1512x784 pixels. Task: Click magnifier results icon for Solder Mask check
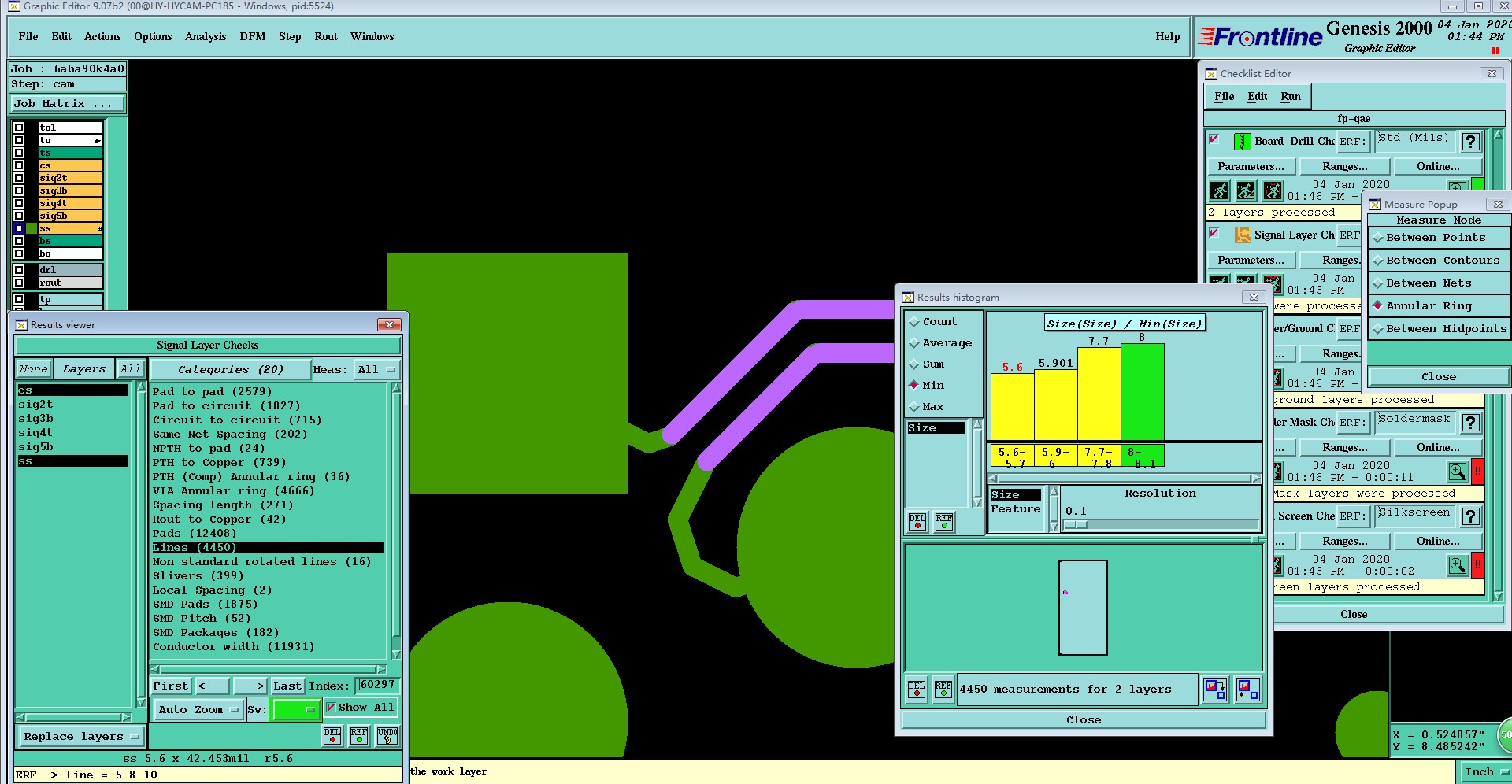click(x=1458, y=472)
